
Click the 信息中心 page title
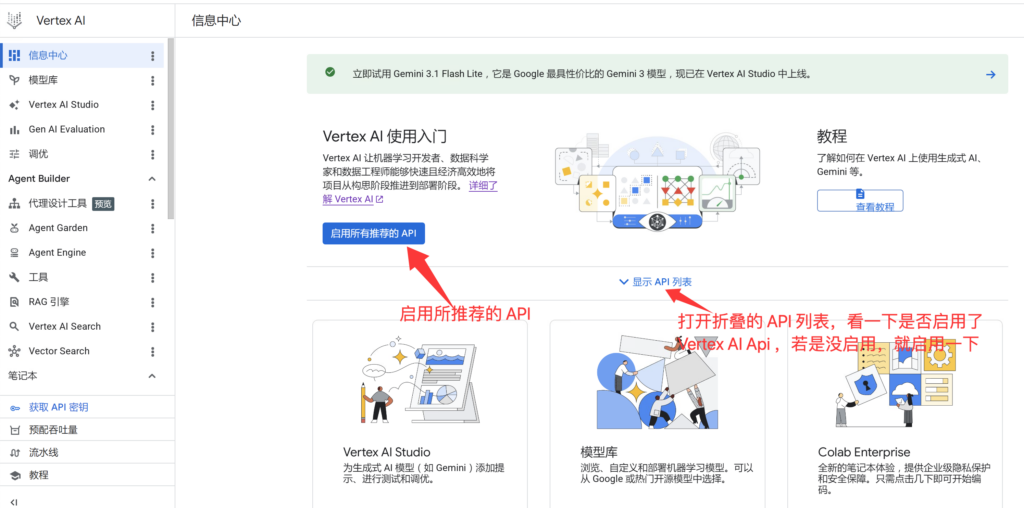(216, 20)
